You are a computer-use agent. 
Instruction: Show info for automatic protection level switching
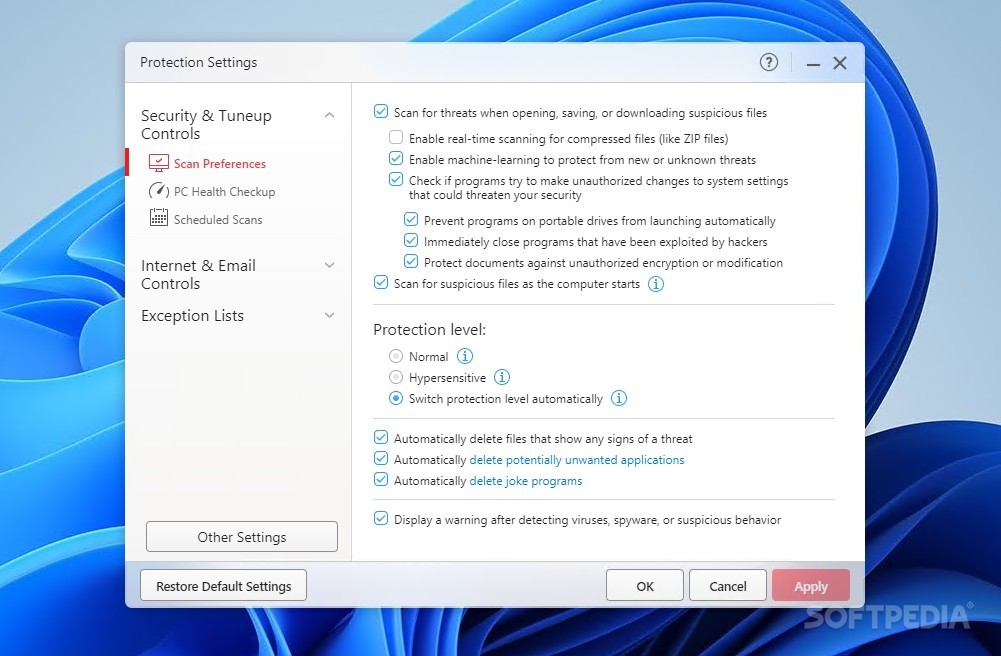(x=619, y=398)
